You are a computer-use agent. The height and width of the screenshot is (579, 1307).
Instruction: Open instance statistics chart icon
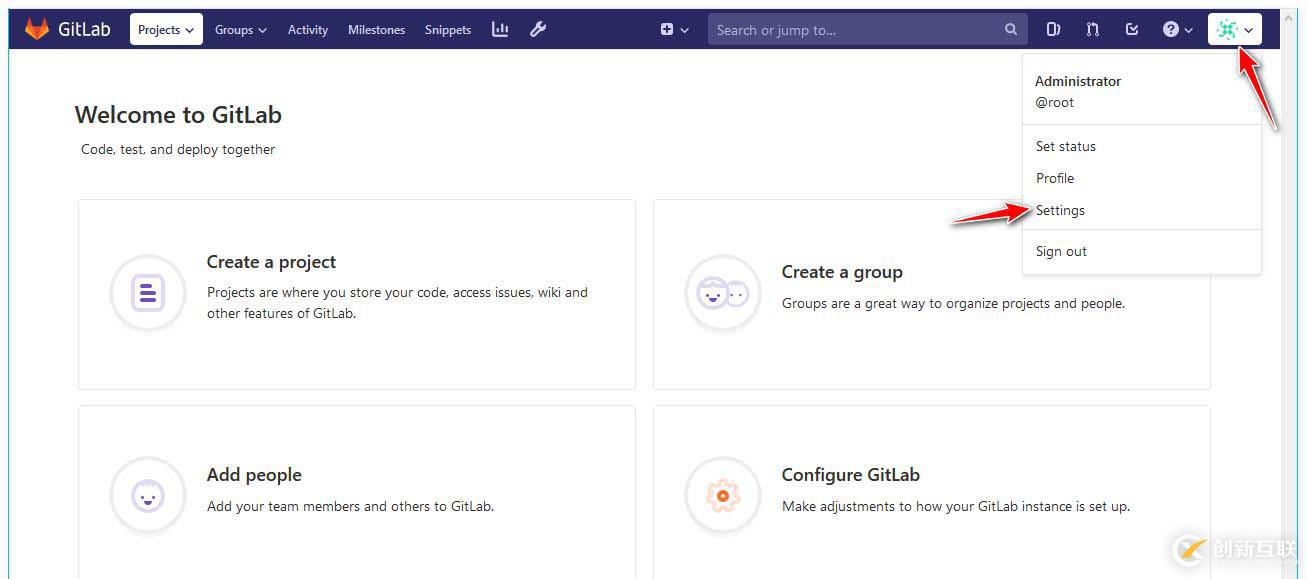pyautogui.click(x=500, y=29)
